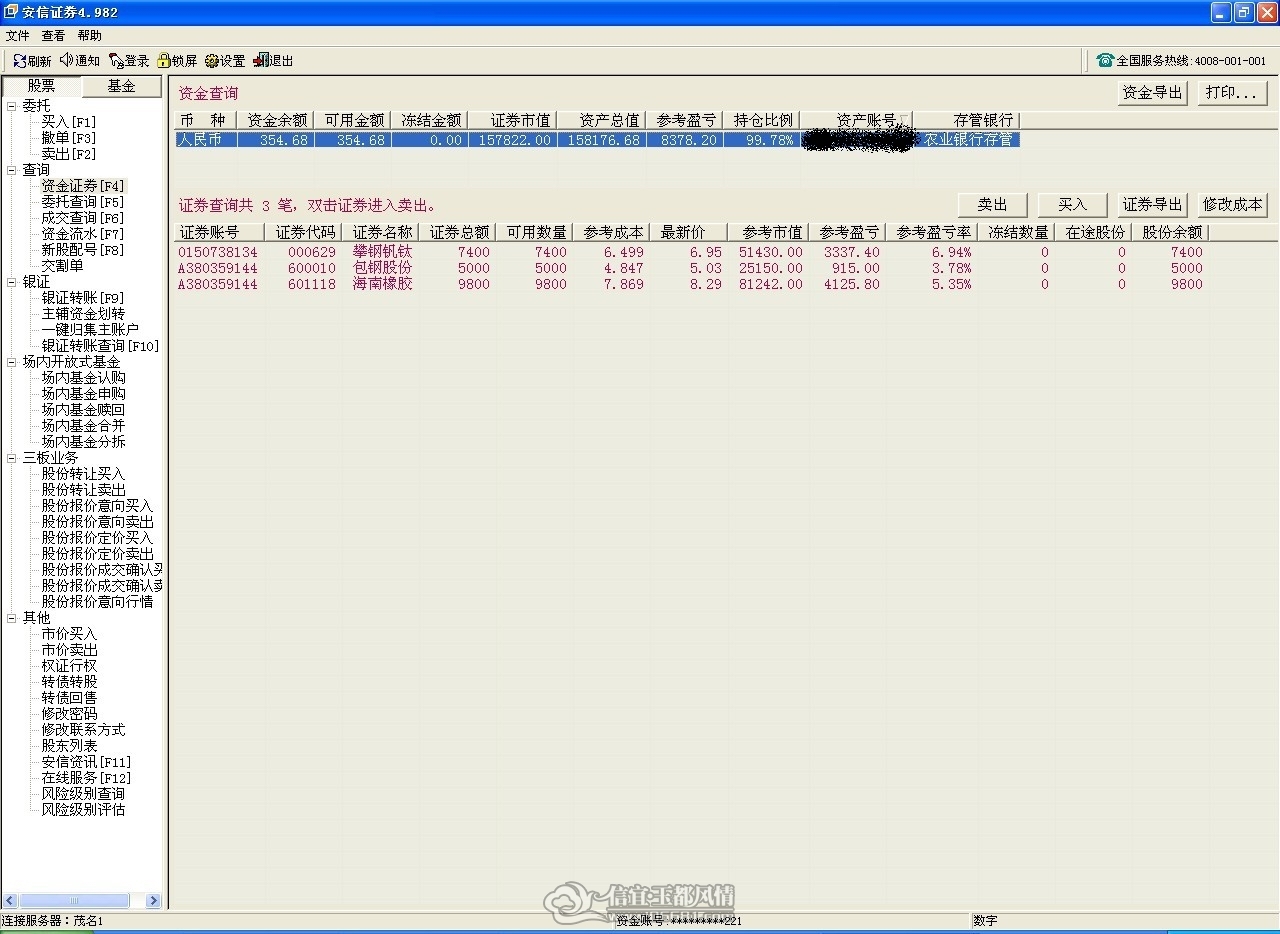
Task: Collapse the 三板业务 tree node
Action: tap(12, 458)
